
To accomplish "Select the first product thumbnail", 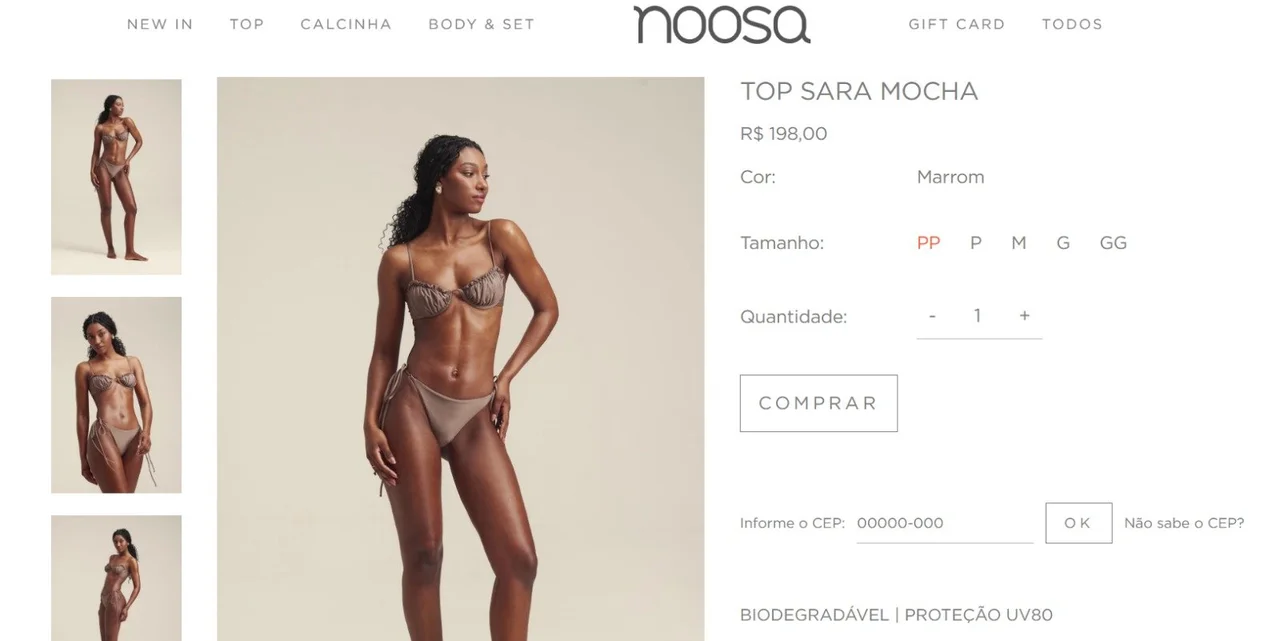I will pyautogui.click(x=116, y=177).
